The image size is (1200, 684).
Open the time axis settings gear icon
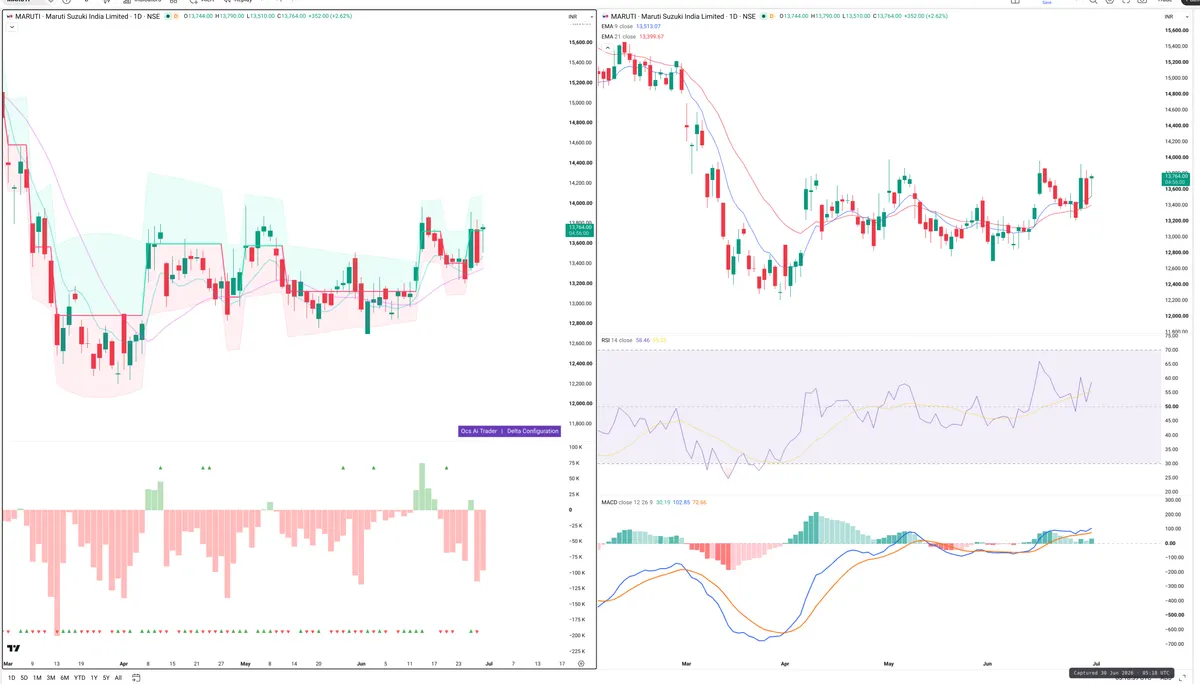coord(581,663)
